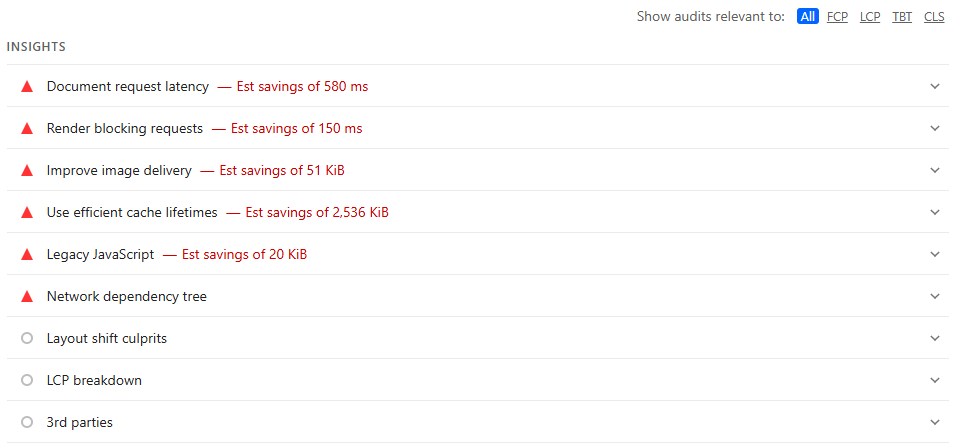Expand the 3rd parties chevron
Image resolution: width=955 pixels, height=445 pixels.
point(935,423)
